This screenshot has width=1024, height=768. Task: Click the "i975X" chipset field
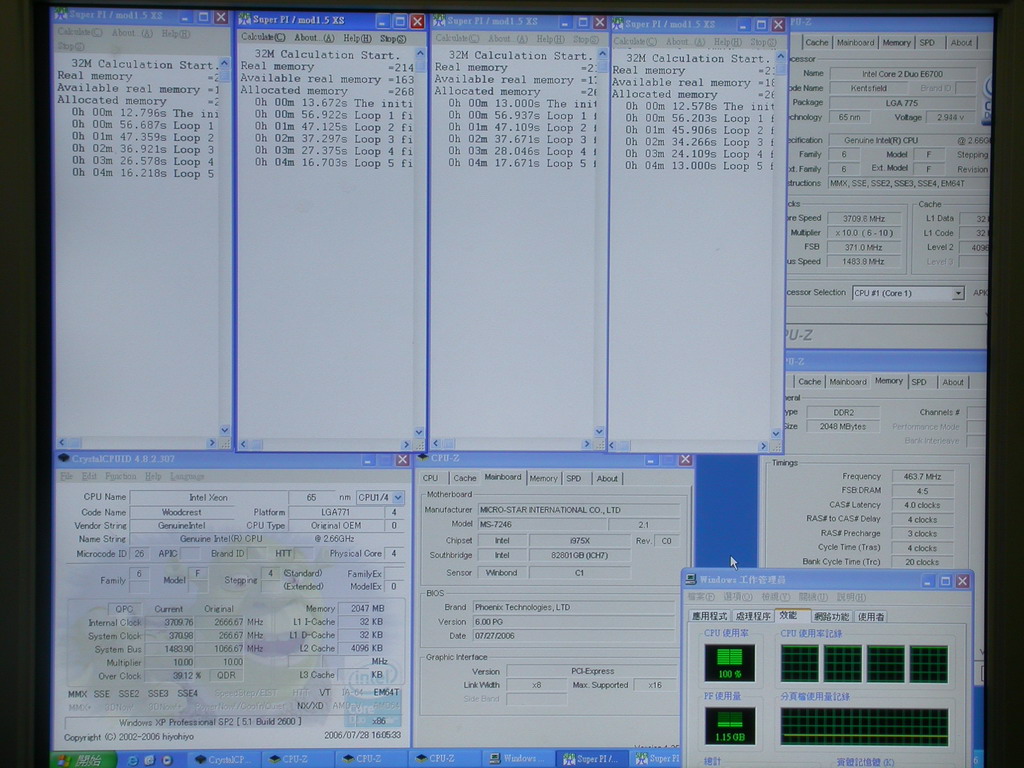click(580, 540)
